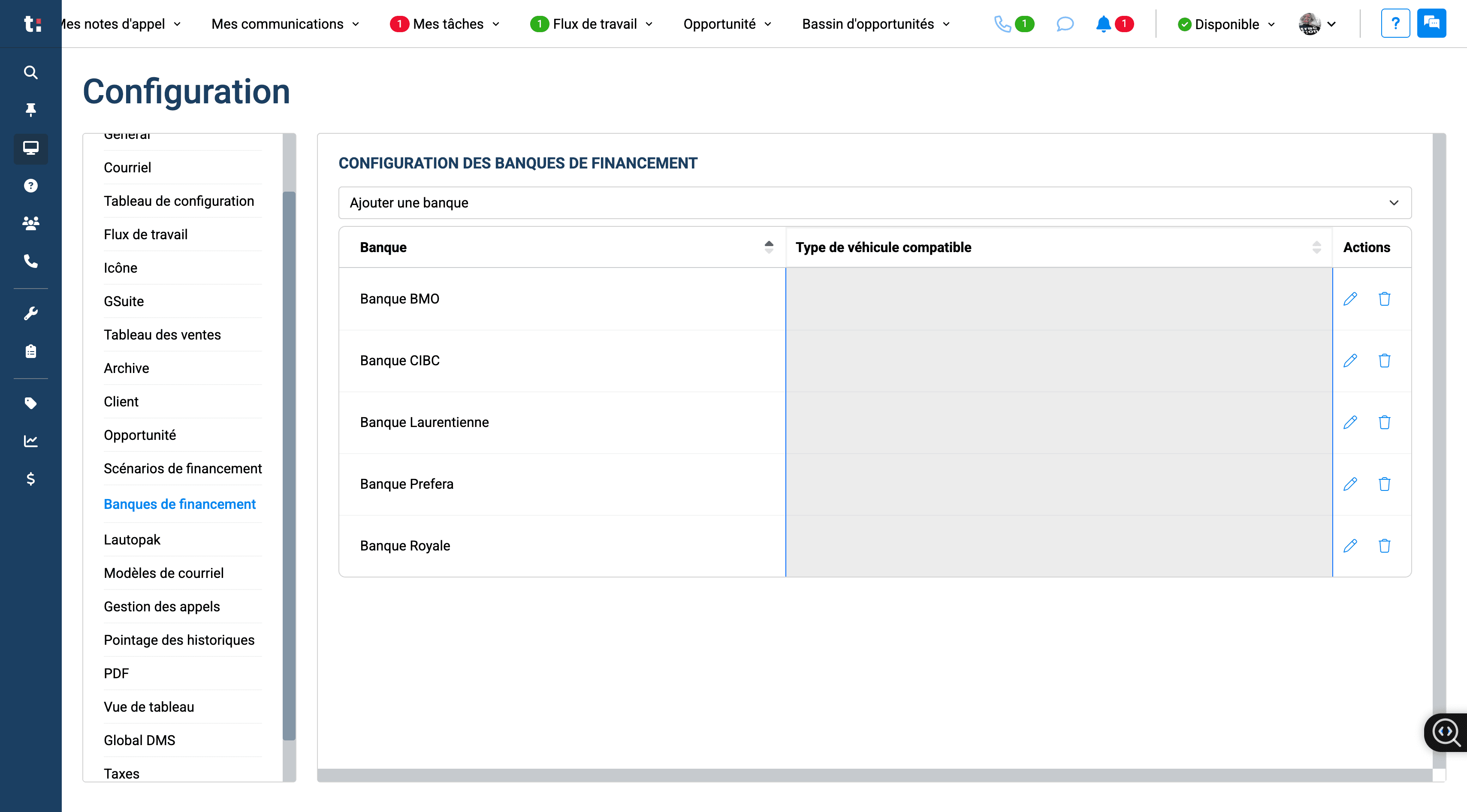Click the price tag icon in sidebar
The image size is (1467, 812).
[31, 403]
